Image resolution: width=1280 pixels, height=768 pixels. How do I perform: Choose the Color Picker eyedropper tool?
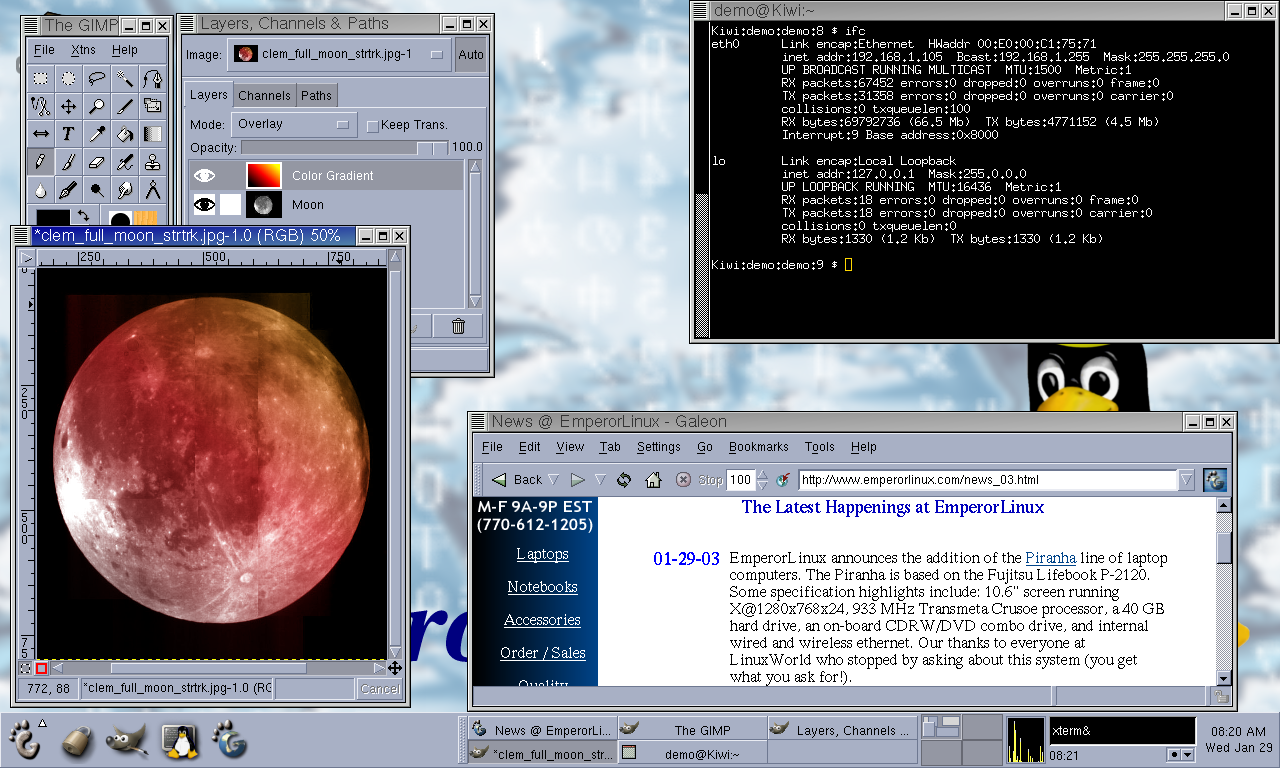pos(96,133)
